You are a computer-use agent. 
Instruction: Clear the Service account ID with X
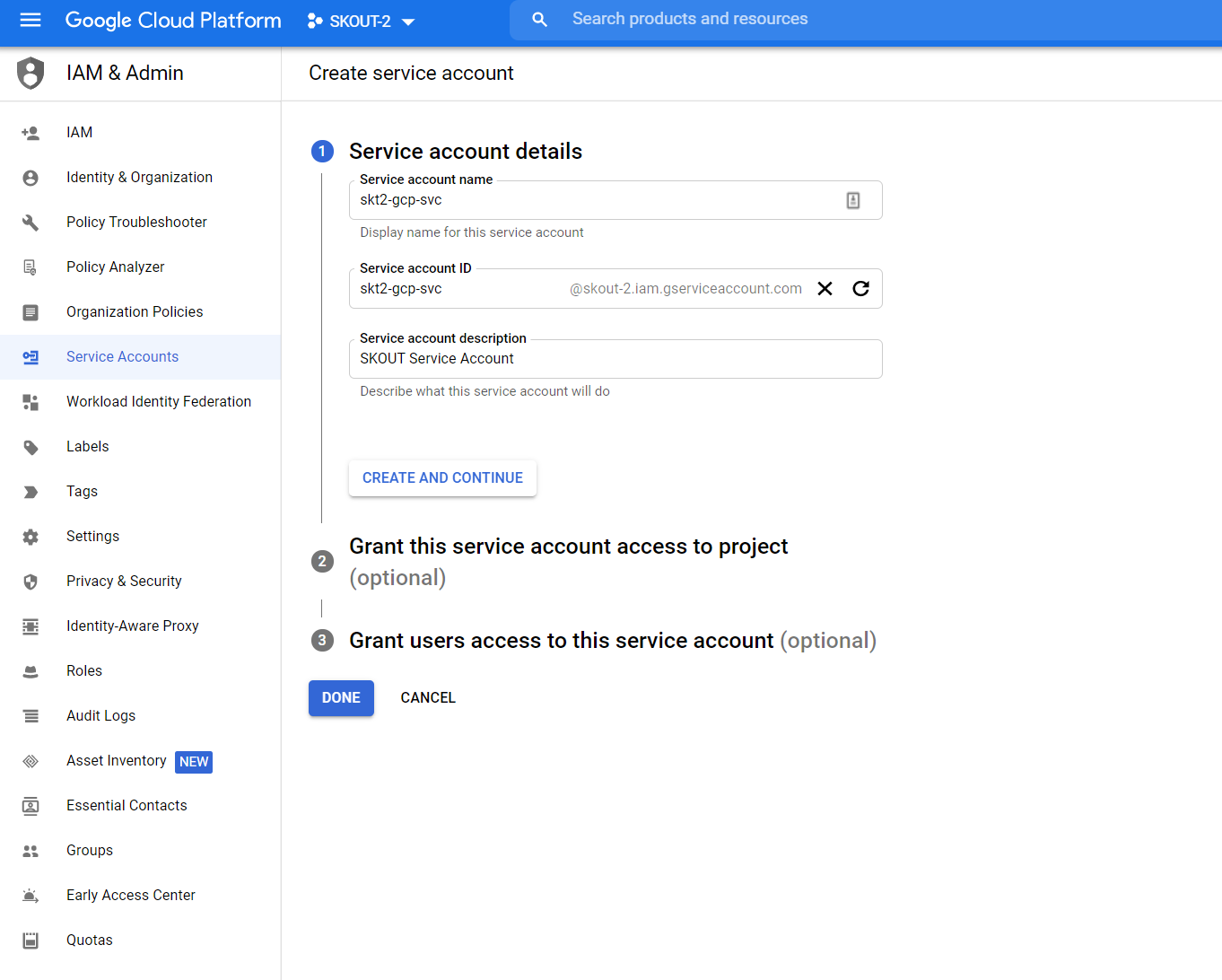pos(825,289)
